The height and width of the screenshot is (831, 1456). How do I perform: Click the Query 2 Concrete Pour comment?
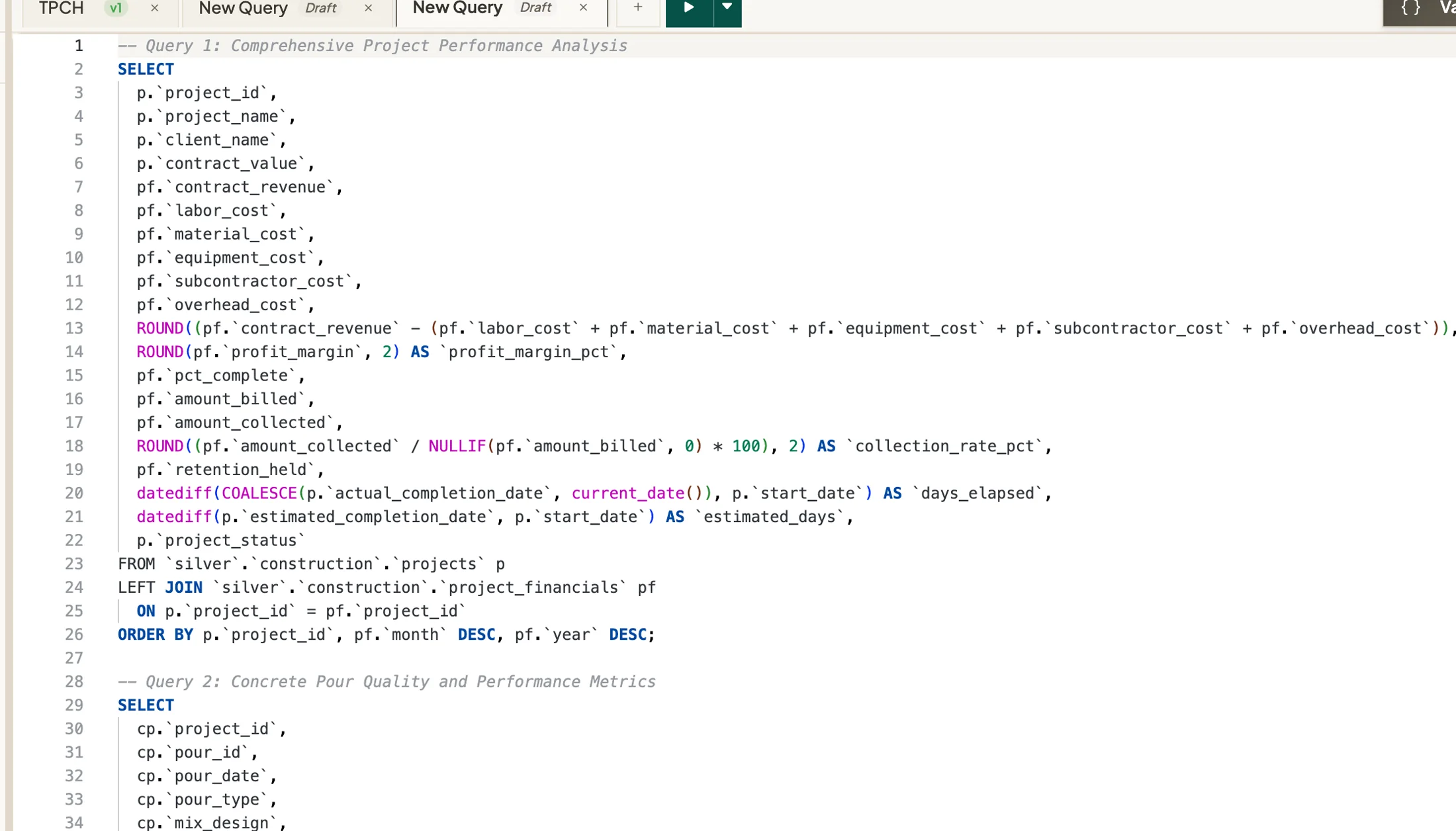click(x=387, y=682)
